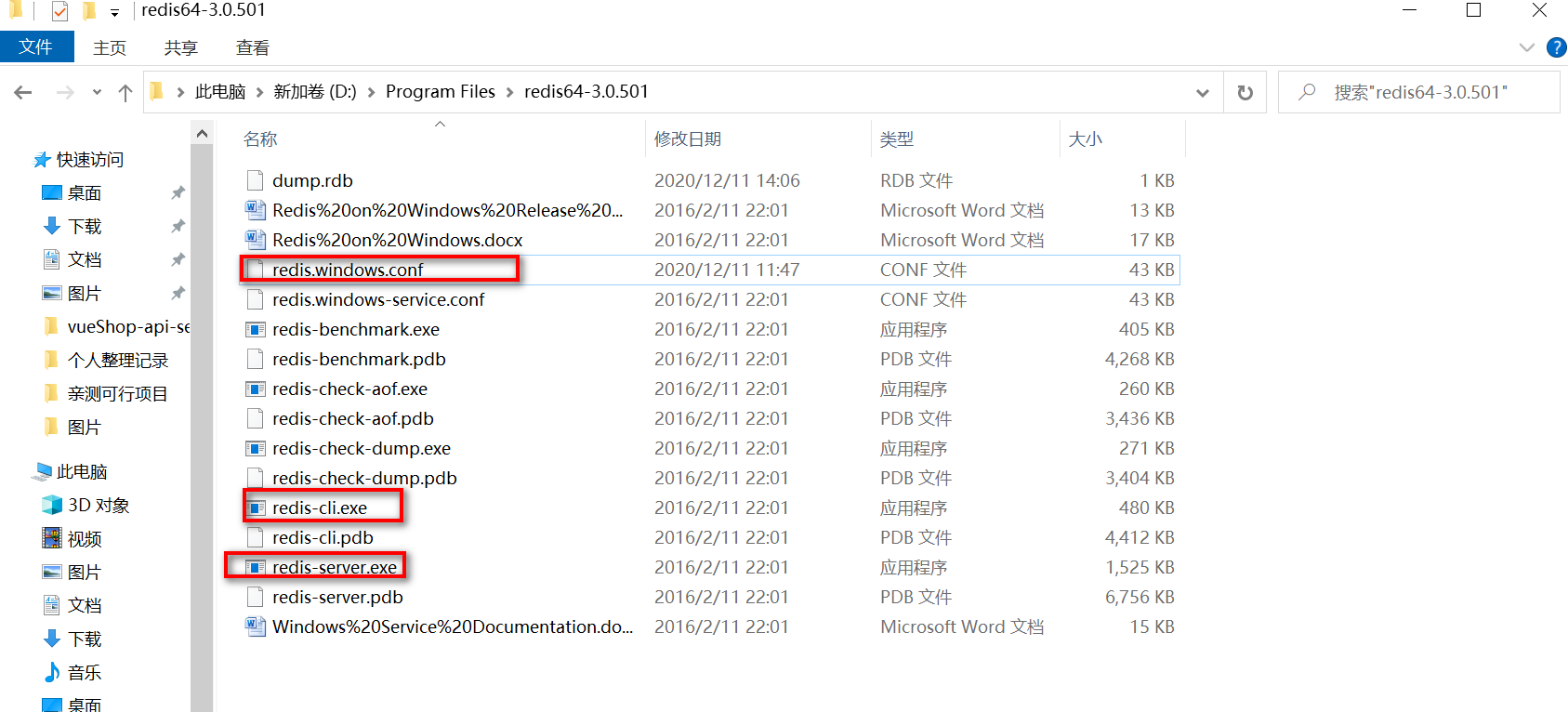Switch to the 查看 ribbon tab

point(253,47)
